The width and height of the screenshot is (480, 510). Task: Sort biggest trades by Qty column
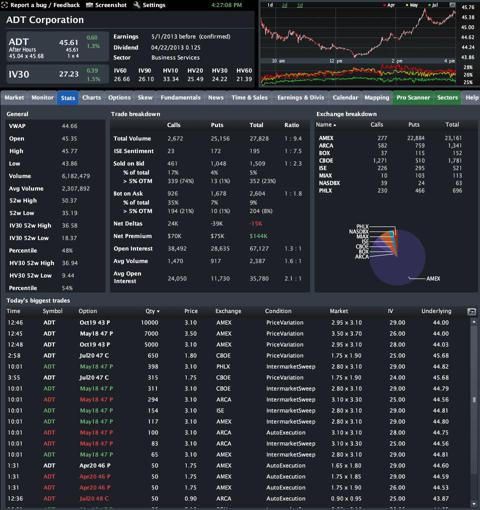[x=152, y=311]
